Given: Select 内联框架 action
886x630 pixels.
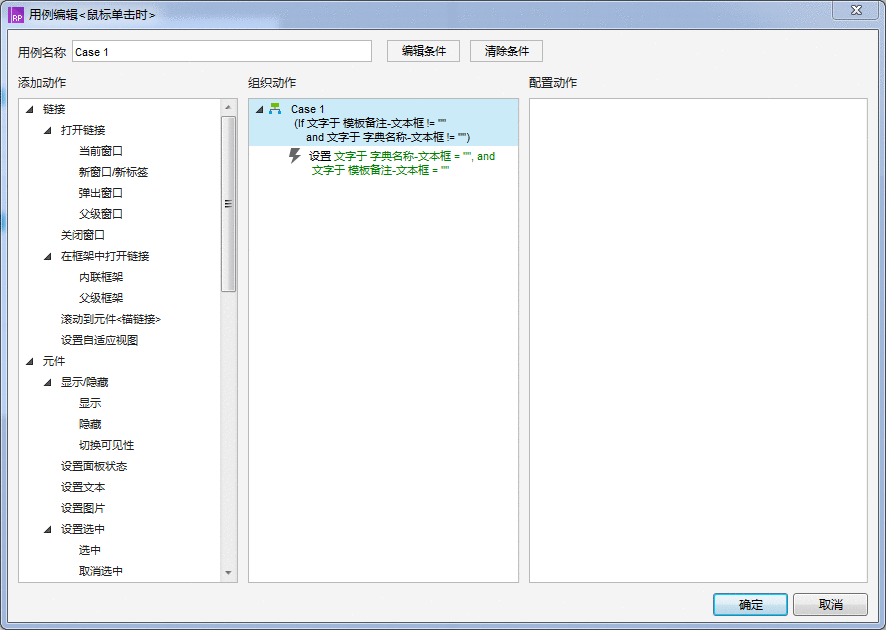Looking at the screenshot, I should (x=101, y=277).
